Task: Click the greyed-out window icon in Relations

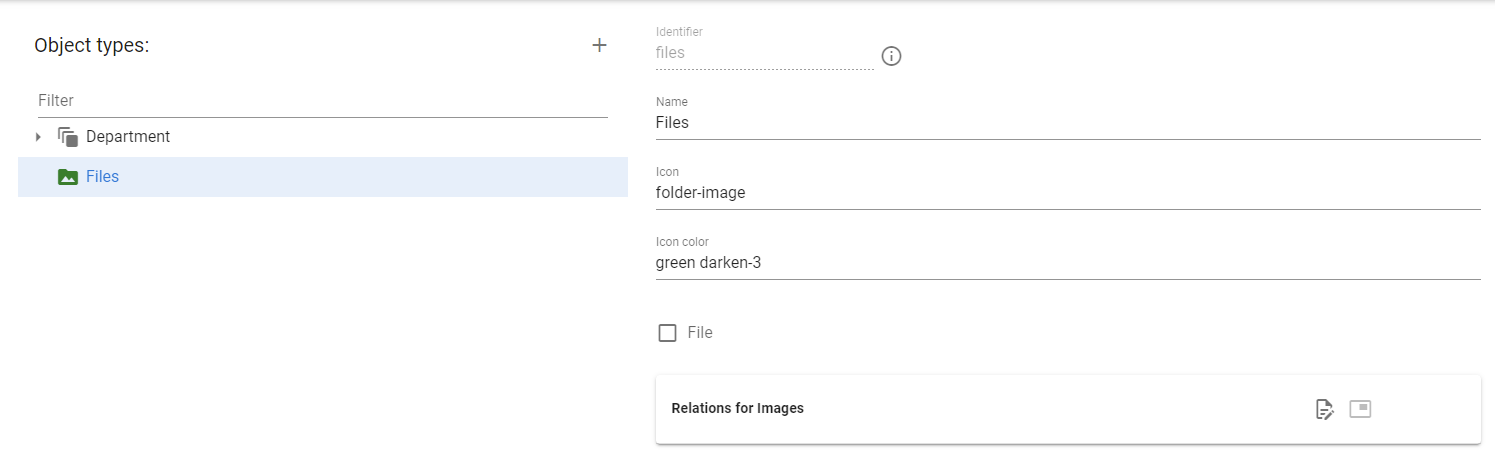Action: pos(1360,408)
